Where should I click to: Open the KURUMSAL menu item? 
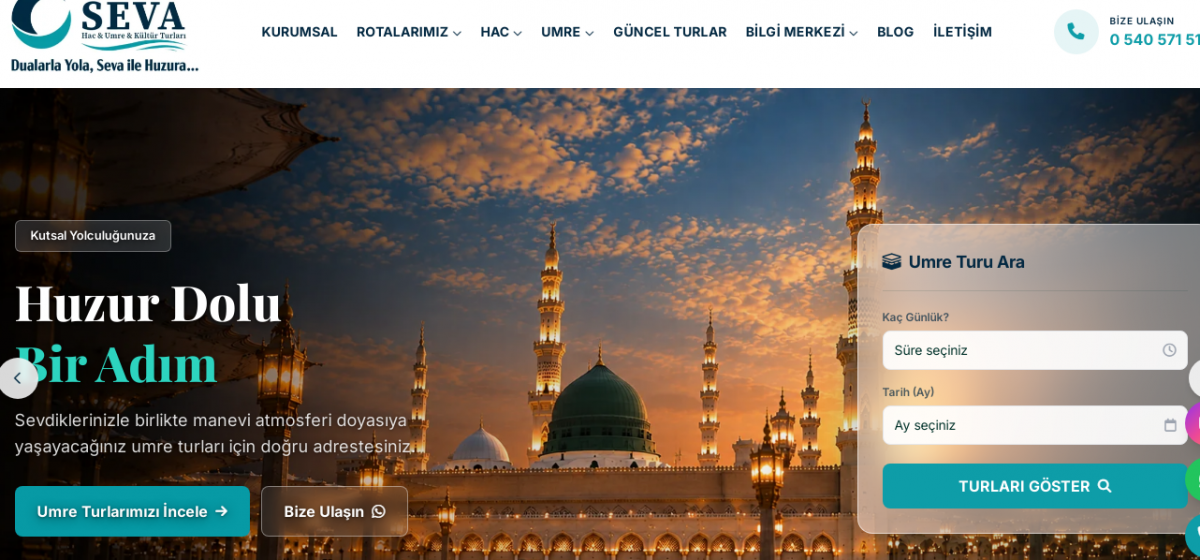(x=299, y=32)
